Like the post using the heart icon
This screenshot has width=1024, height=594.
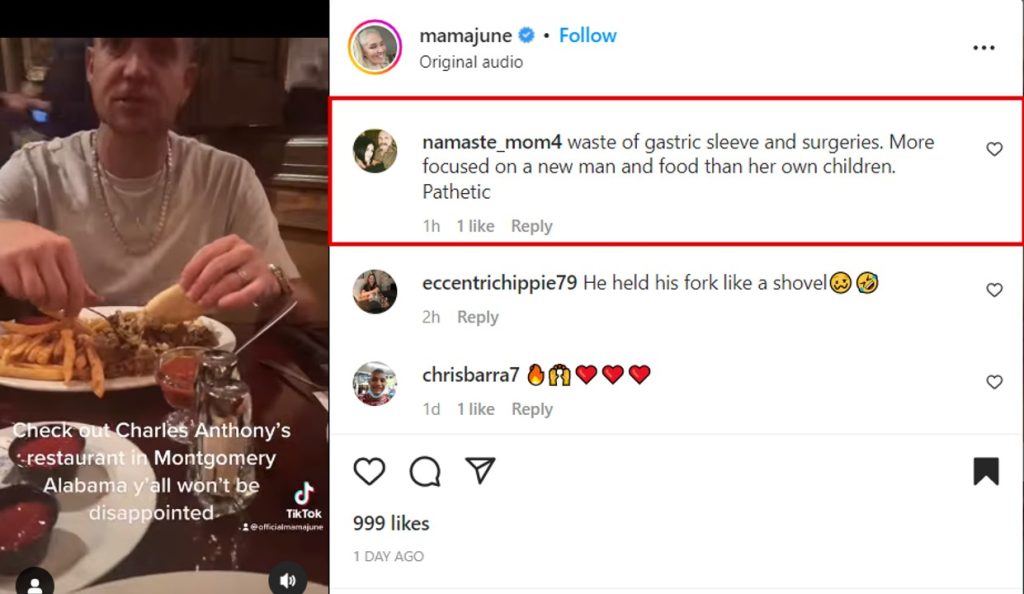point(369,470)
